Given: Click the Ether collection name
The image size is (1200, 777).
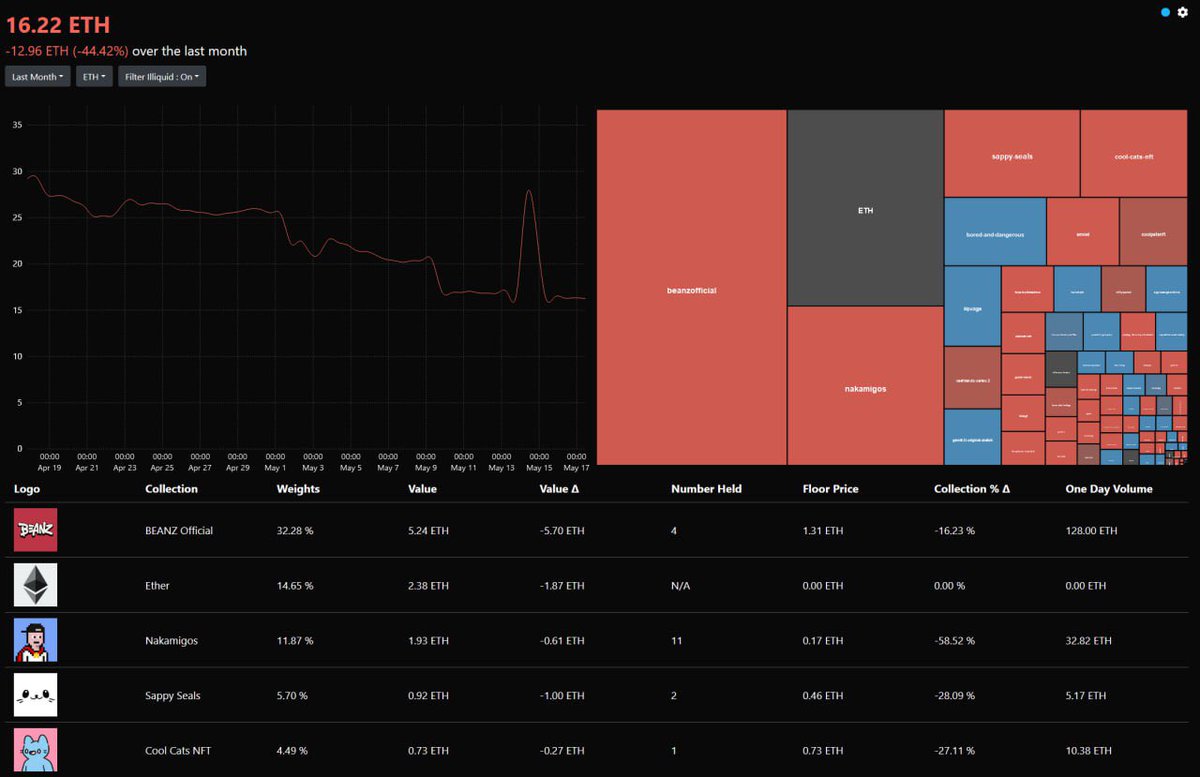Looking at the screenshot, I should tap(158, 585).
